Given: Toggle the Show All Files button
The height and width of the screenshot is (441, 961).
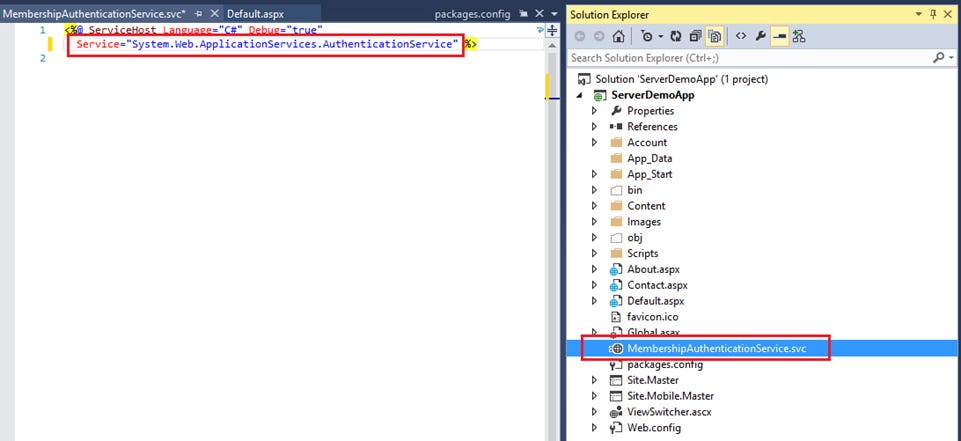Looking at the screenshot, I should tap(714, 36).
